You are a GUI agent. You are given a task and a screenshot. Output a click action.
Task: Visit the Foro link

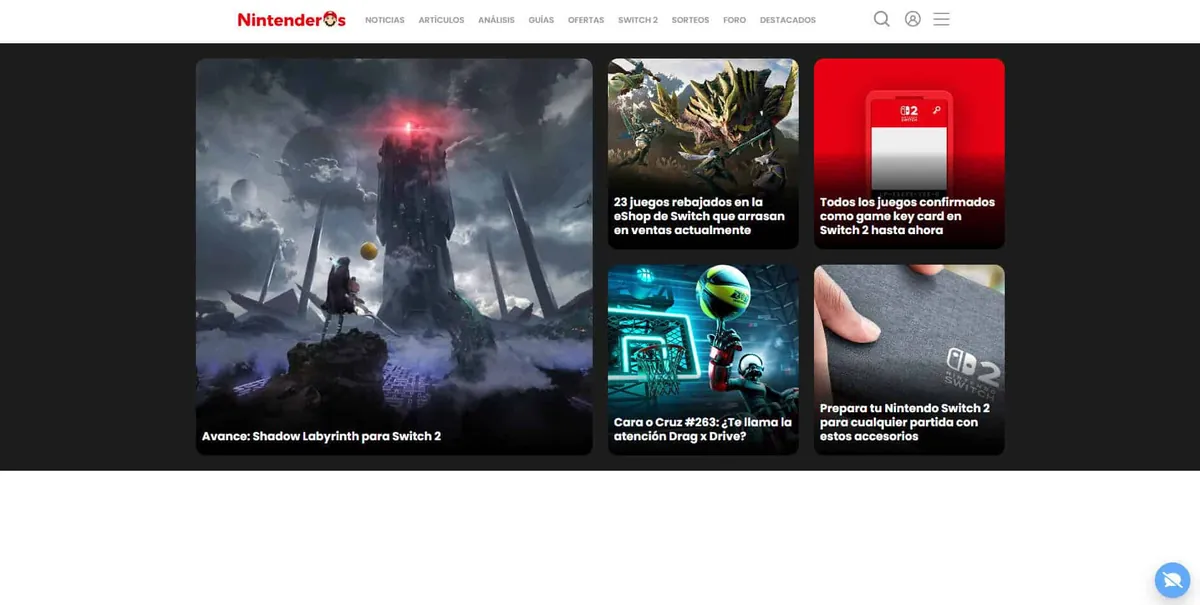click(x=735, y=20)
